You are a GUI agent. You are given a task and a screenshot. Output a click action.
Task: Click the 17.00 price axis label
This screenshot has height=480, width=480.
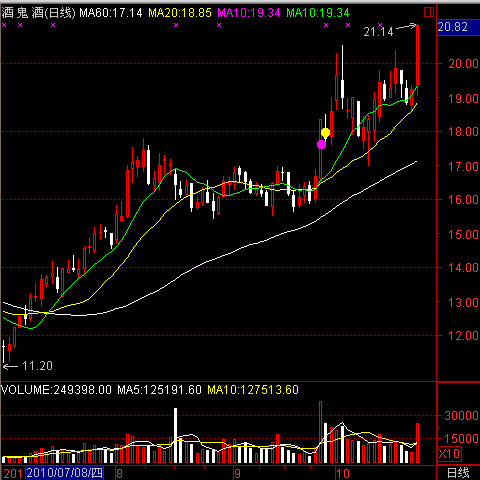pos(463,166)
